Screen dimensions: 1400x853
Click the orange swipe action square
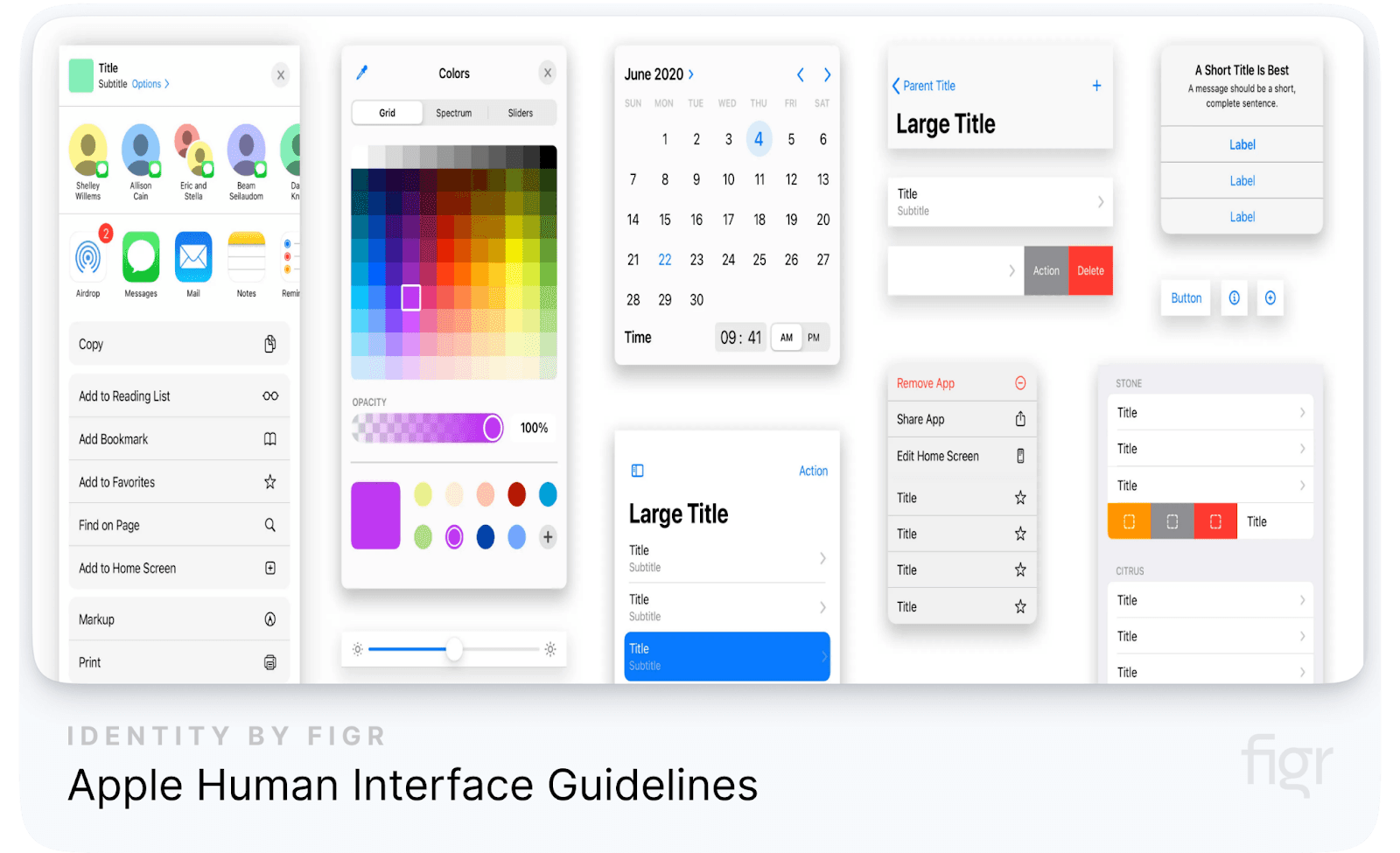click(x=1130, y=521)
